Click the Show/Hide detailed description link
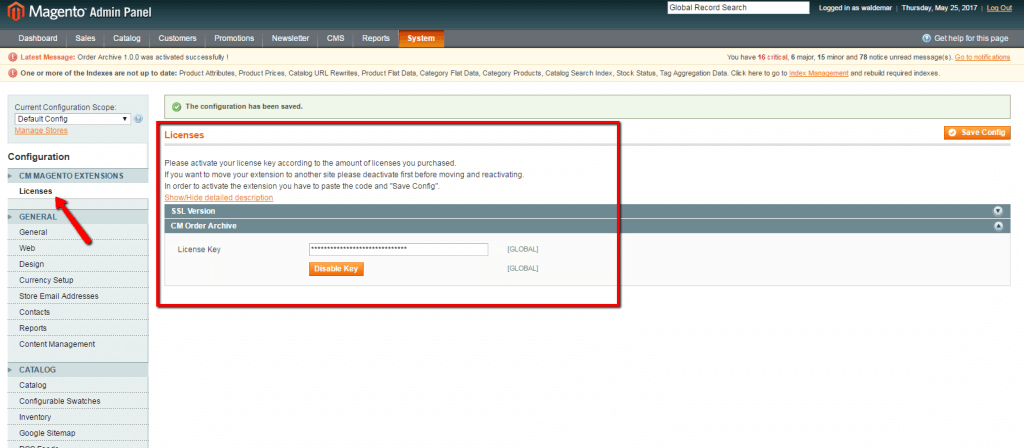The width and height of the screenshot is (1024, 448). (218, 197)
